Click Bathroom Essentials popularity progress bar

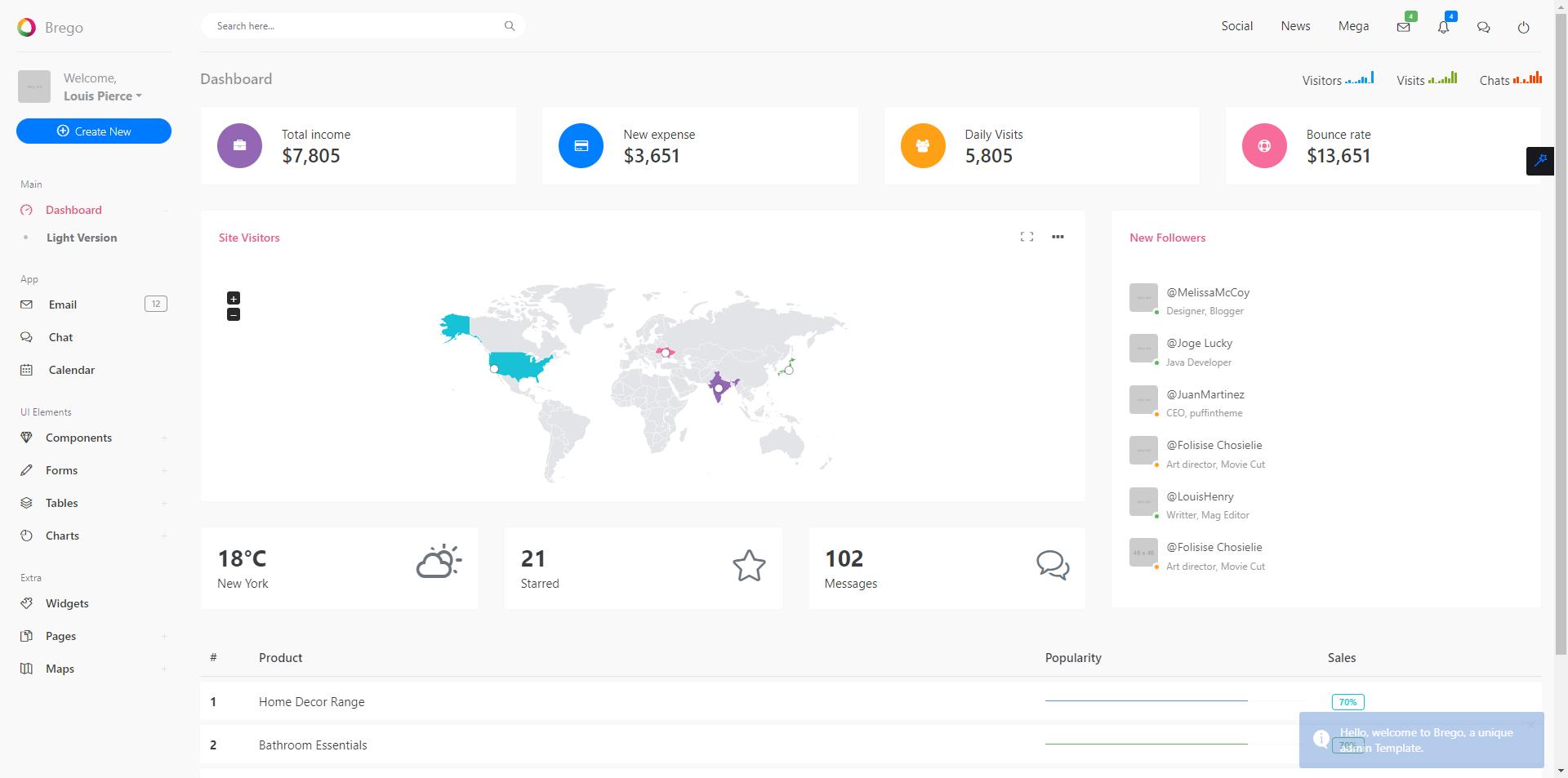(1146, 744)
